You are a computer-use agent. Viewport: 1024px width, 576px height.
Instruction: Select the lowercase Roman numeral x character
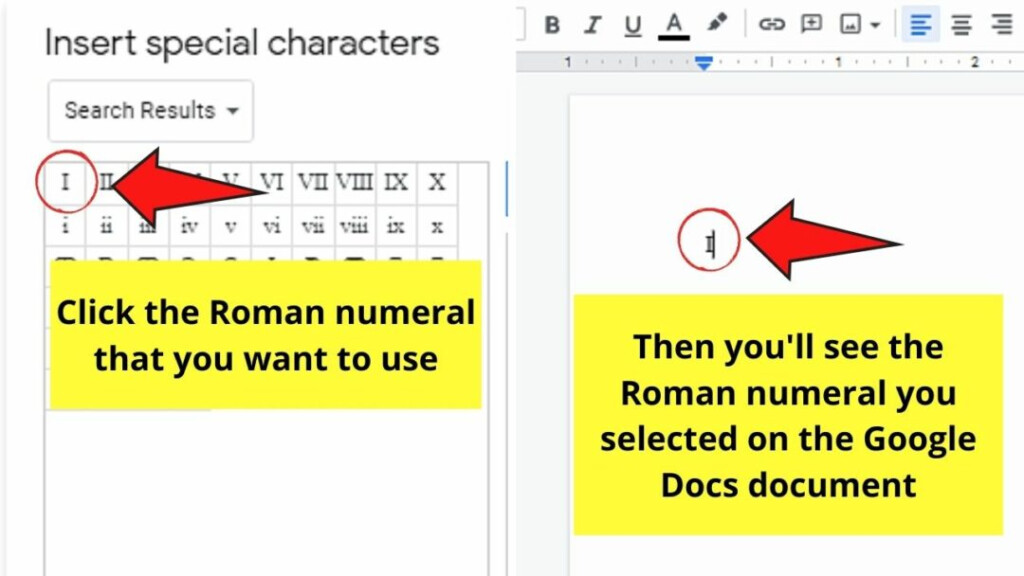(x=437, y=226)
